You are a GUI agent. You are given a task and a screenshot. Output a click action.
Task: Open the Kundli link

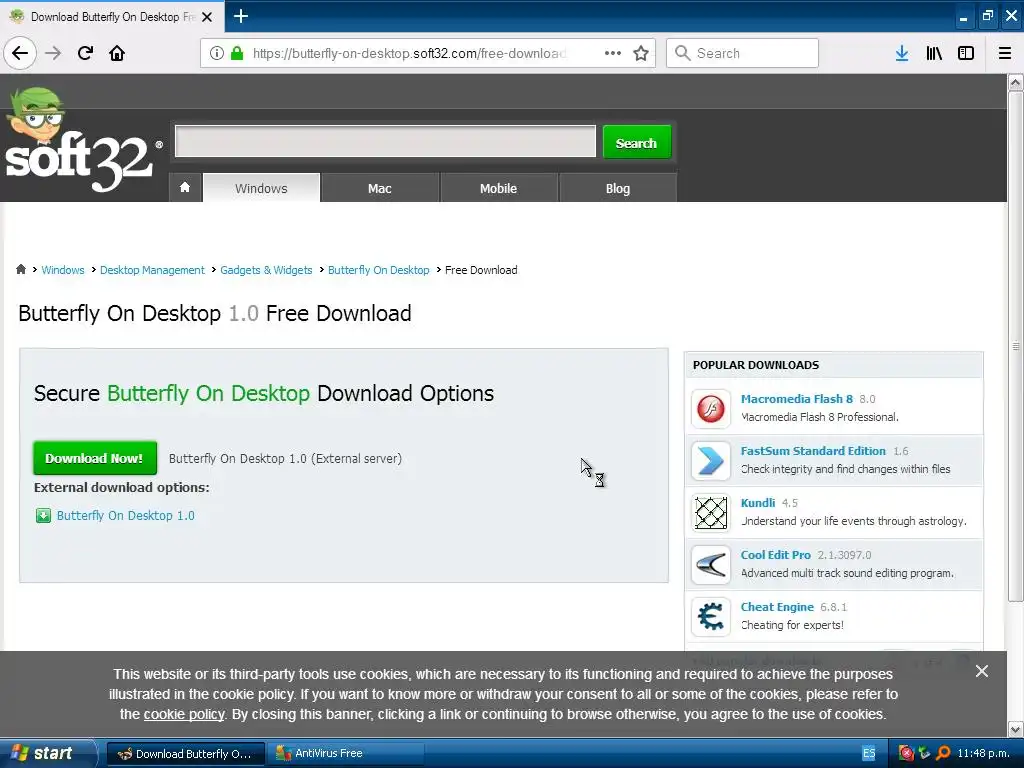click(x=758, y=503)
